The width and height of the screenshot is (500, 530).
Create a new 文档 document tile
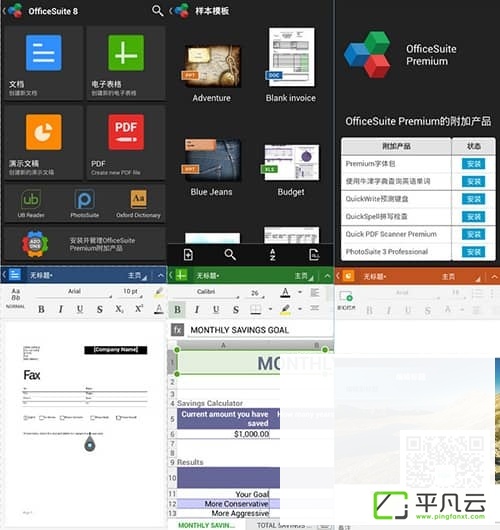pos(43,63)
